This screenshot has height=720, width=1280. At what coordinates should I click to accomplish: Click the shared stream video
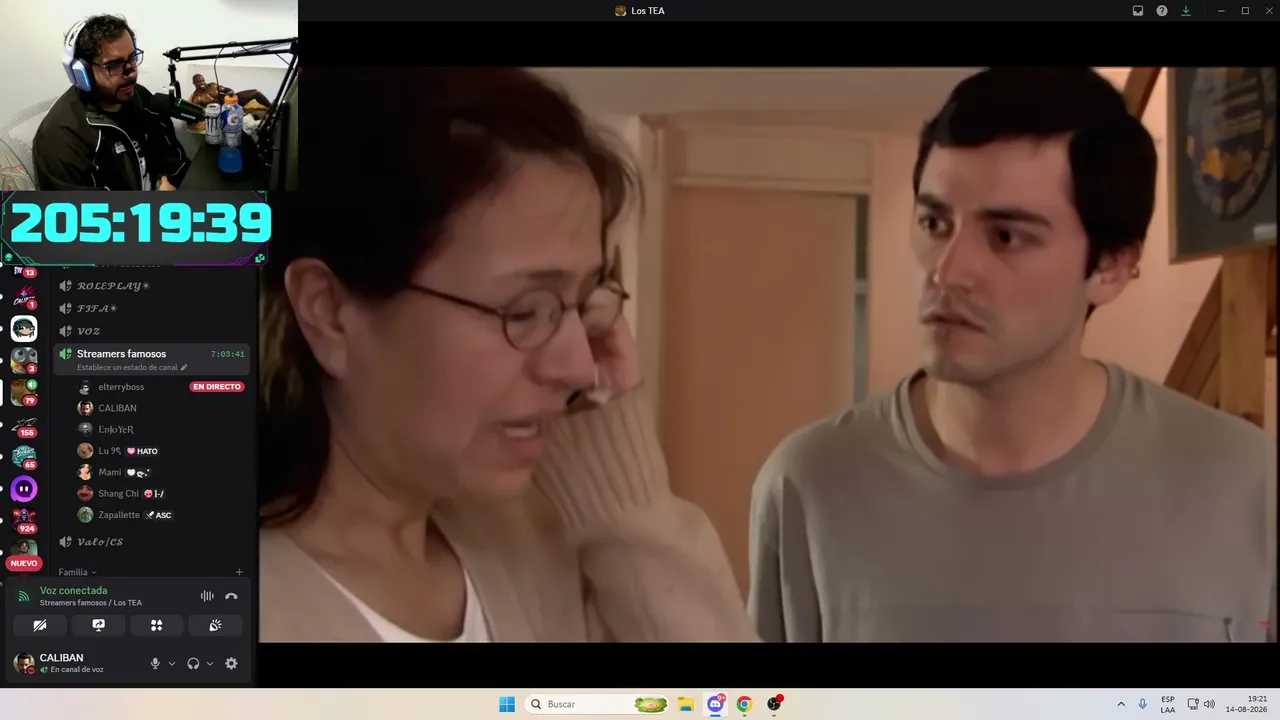click(x=769, y=355)
